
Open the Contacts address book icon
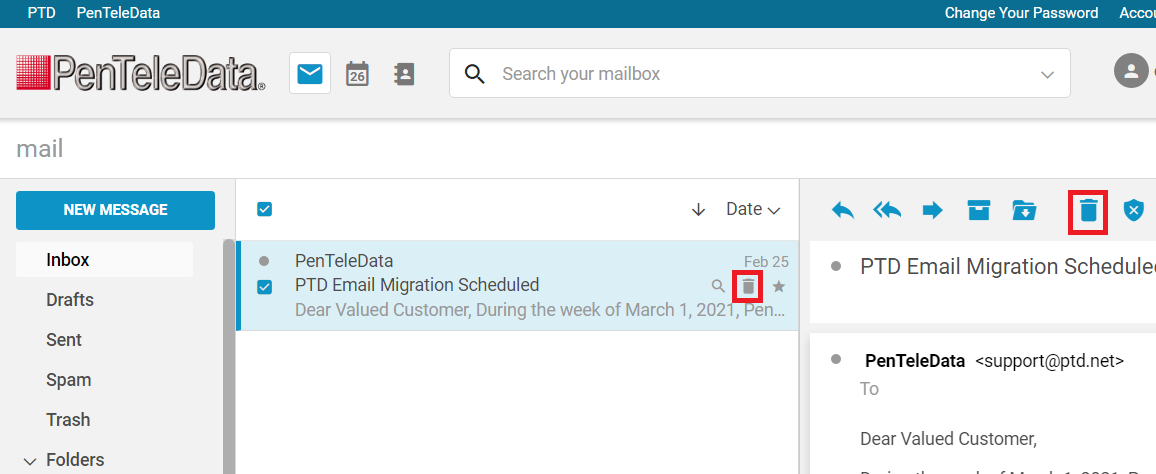click(403, 73)
